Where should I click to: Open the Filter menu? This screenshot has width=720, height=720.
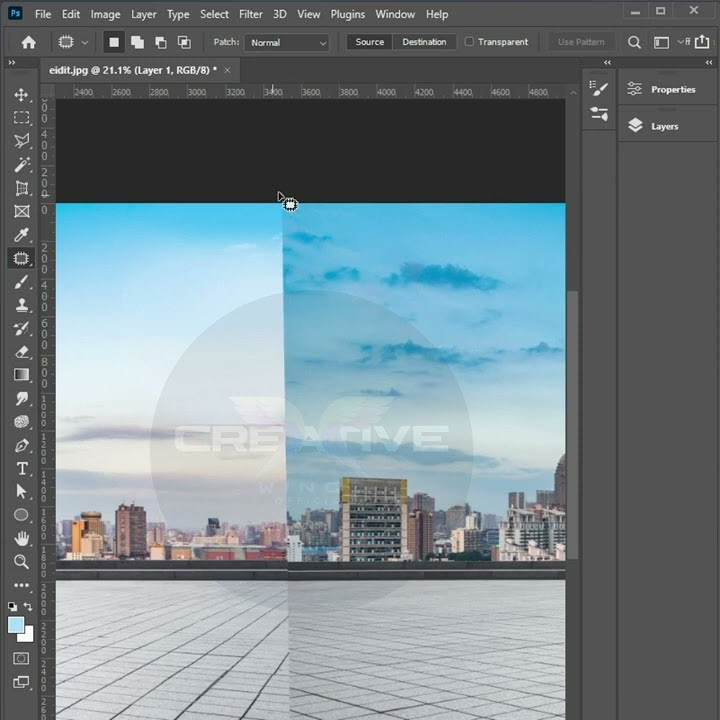251,14
